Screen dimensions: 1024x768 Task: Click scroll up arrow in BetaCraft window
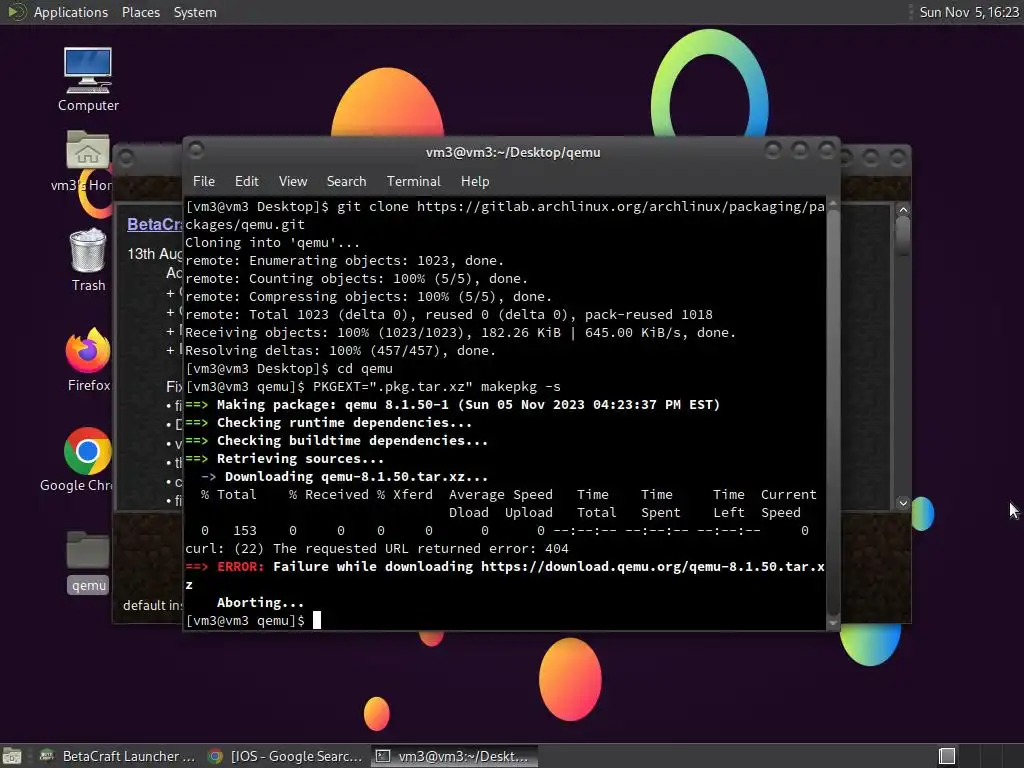pyautogui.click(x=903, y=210)
